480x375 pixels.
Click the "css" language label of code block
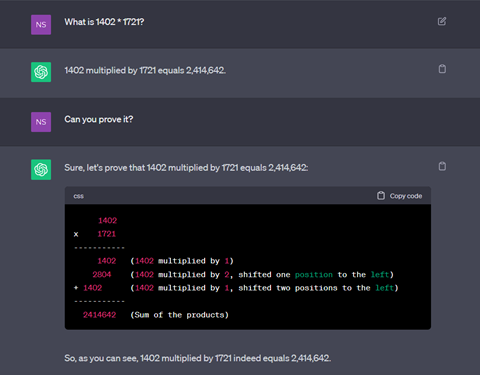(x=79, y=196)
